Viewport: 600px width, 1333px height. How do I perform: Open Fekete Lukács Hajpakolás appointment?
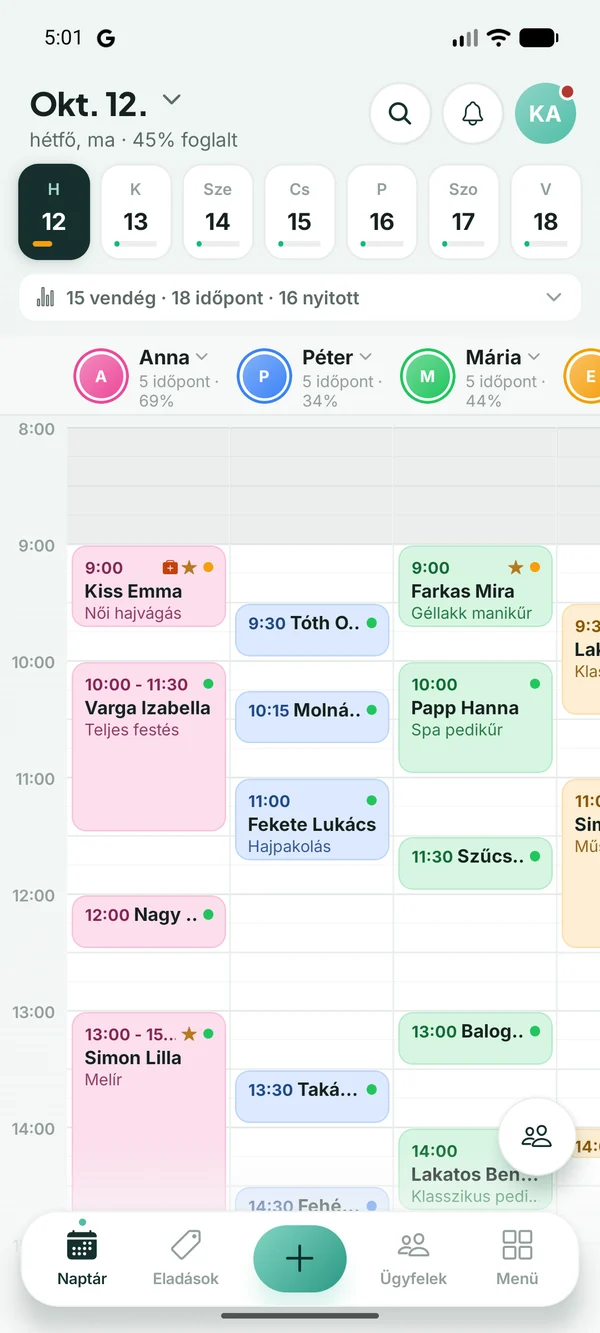tap(312, 820)
